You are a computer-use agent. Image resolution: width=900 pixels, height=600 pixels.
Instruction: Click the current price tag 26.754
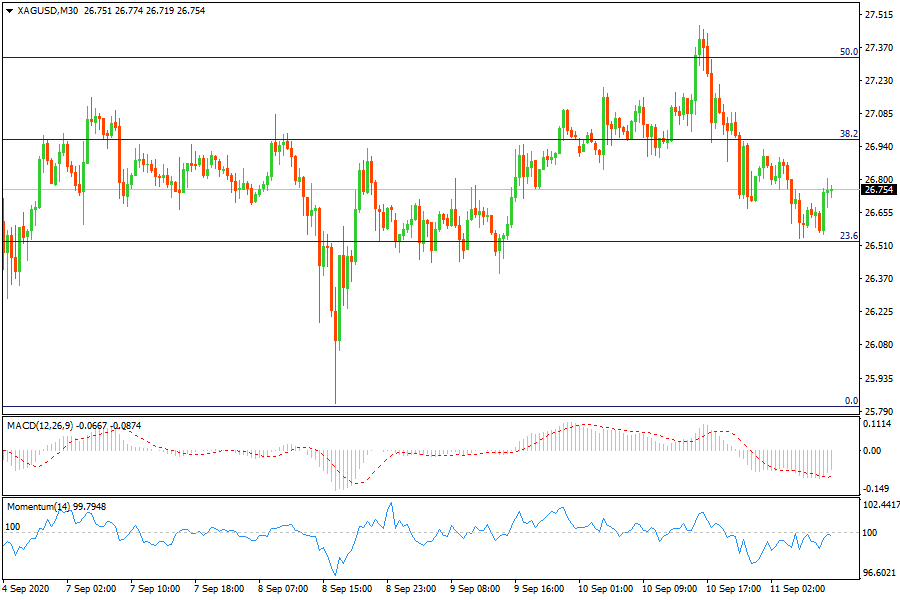(x=878, y=190)
